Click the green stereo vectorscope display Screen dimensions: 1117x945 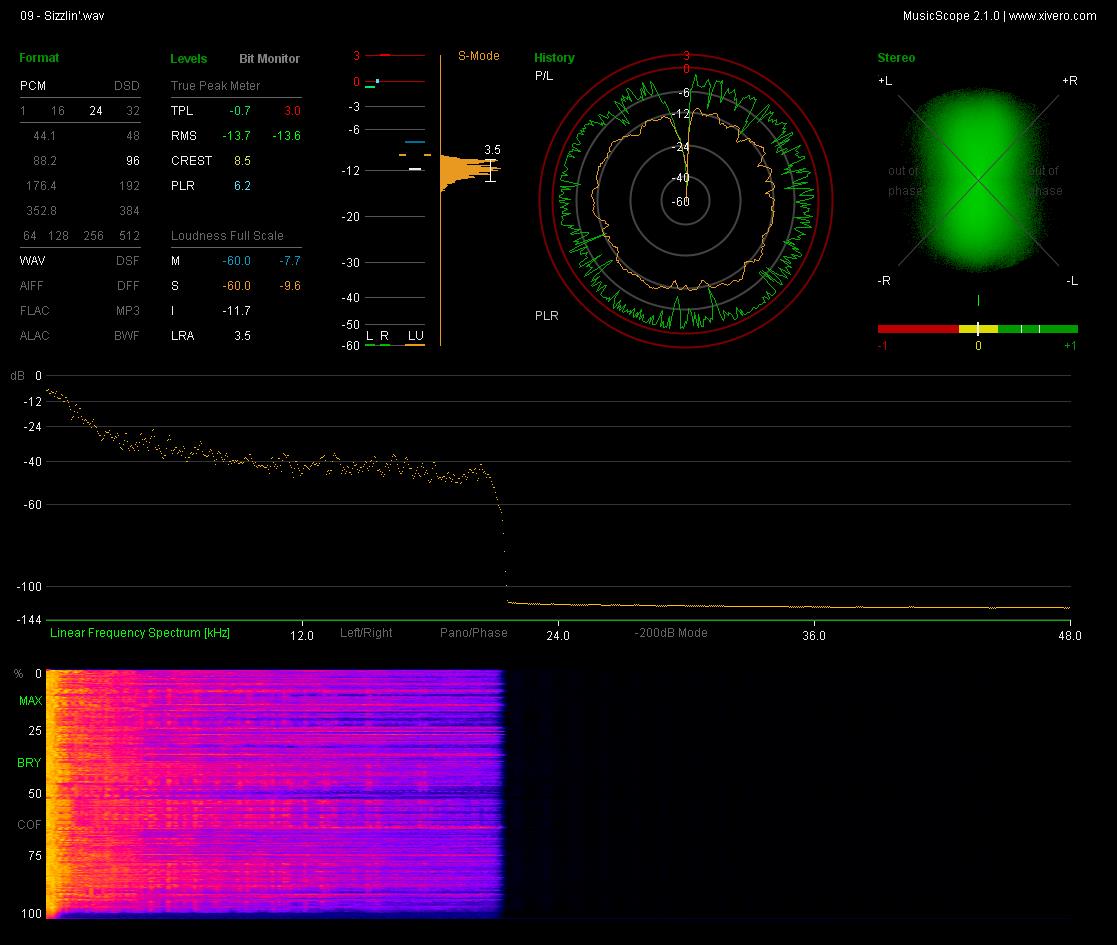978,180
